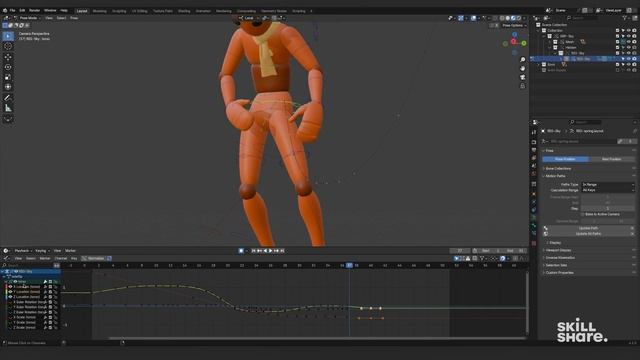Click the Update All Paths button
The image size is (640, 360).
pos(589,234)
